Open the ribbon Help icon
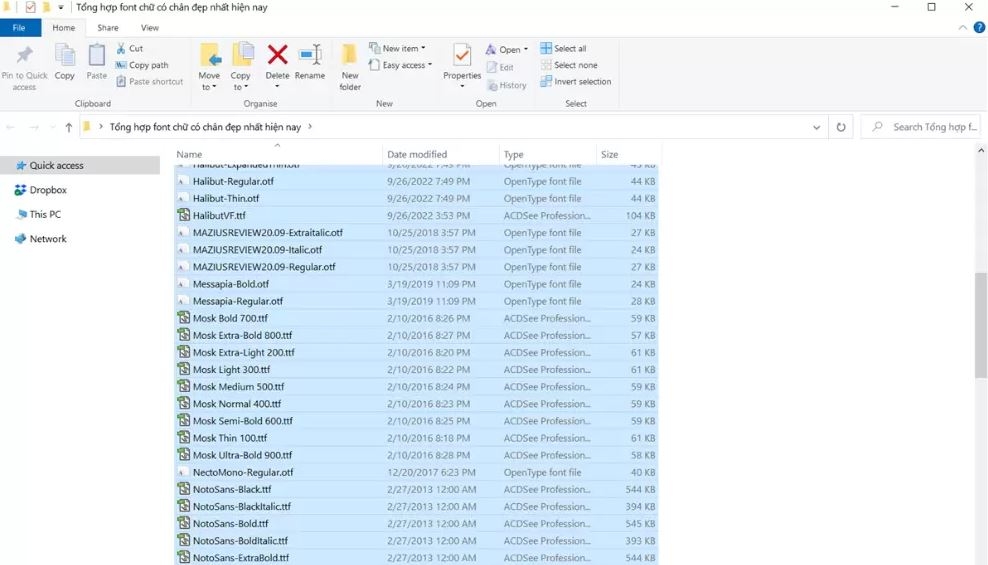988x565 pixels. click(979, 27)
